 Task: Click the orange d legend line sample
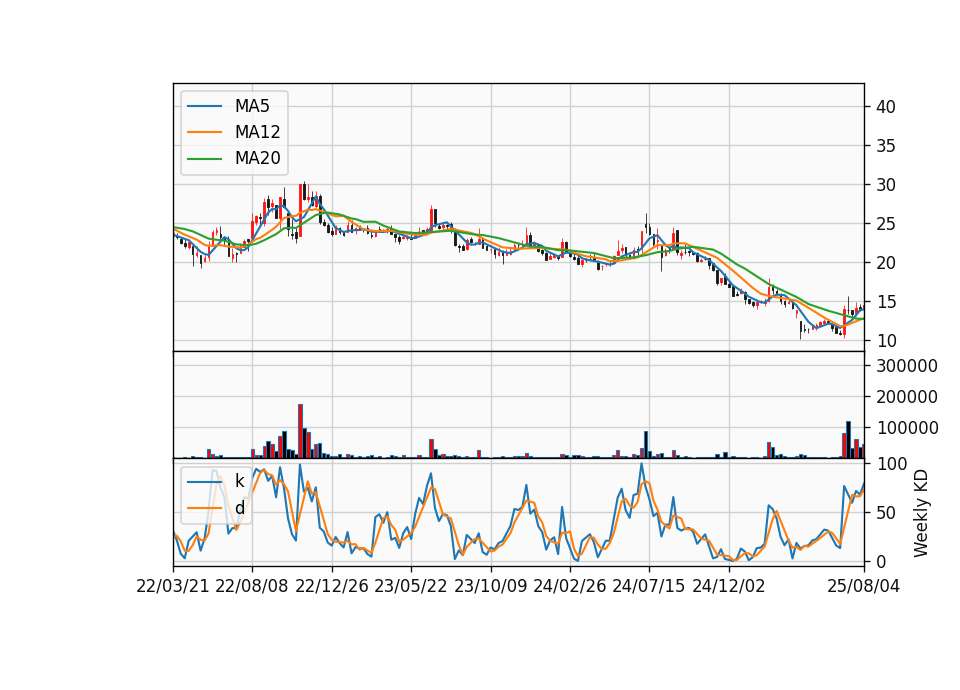204,508
